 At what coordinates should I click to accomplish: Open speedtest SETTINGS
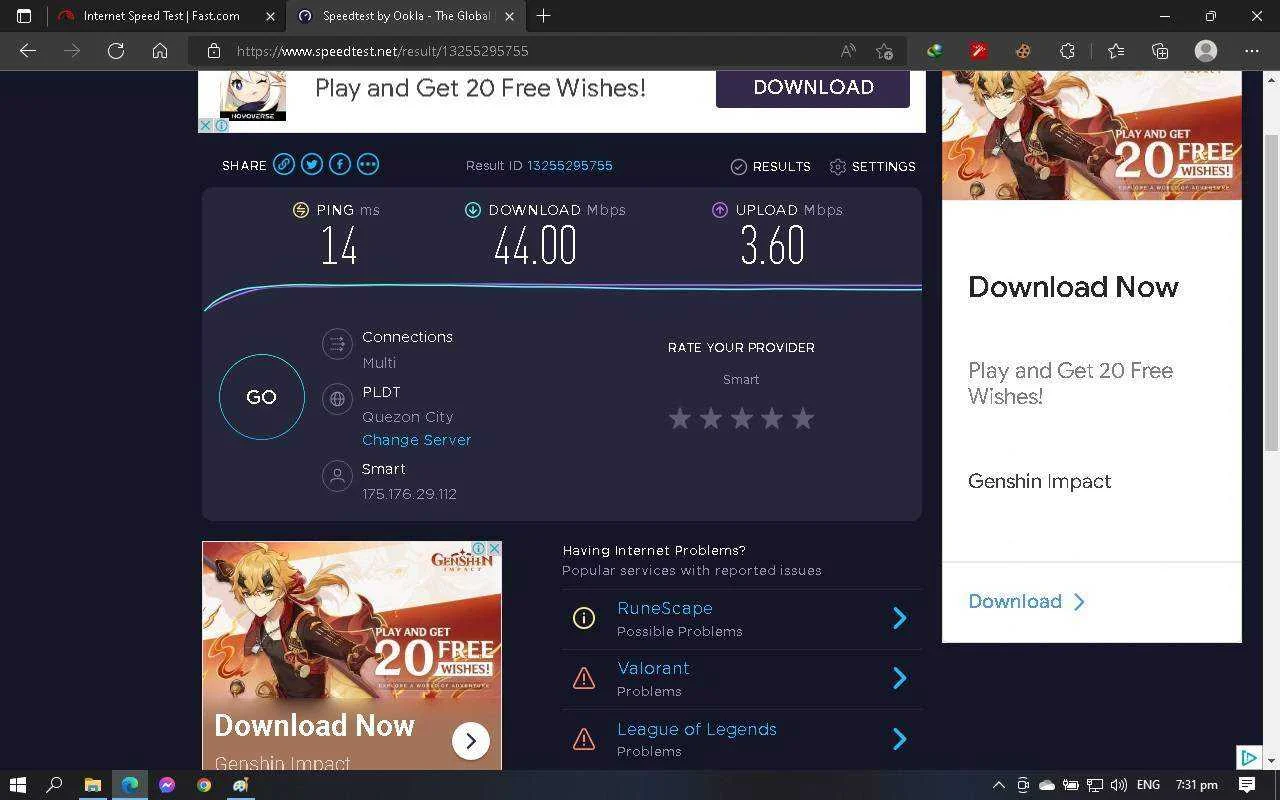[872, 166]
